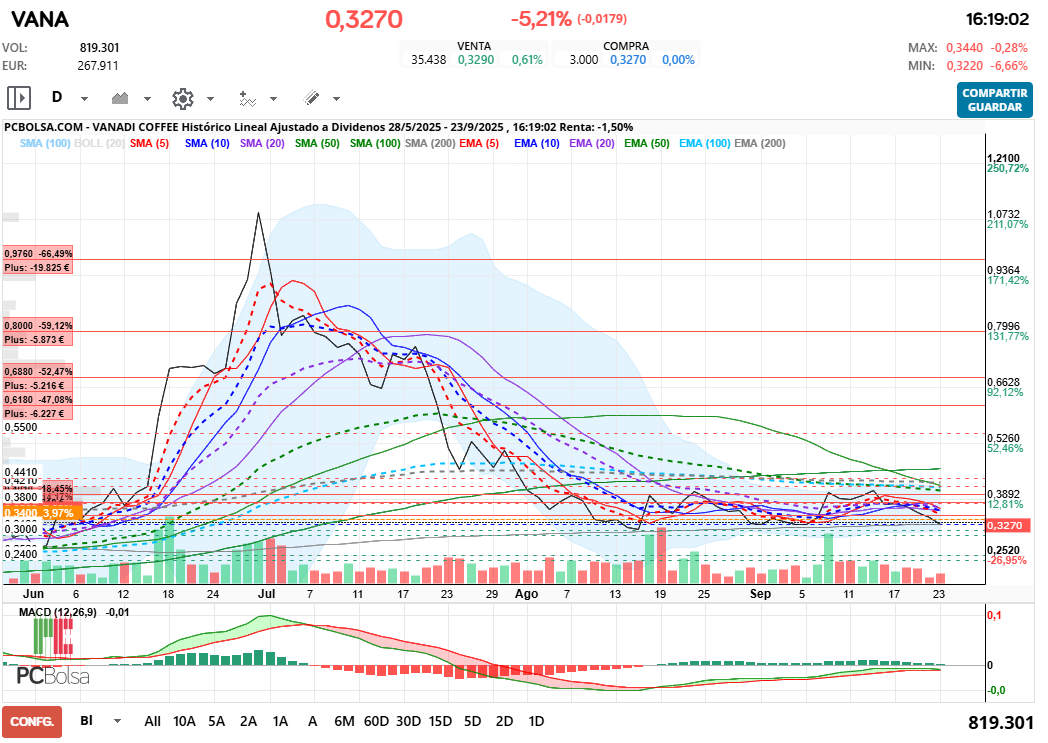Toggle the SMA (5) indicator legend
This screenshot has width=1048, height=743.
151,144
